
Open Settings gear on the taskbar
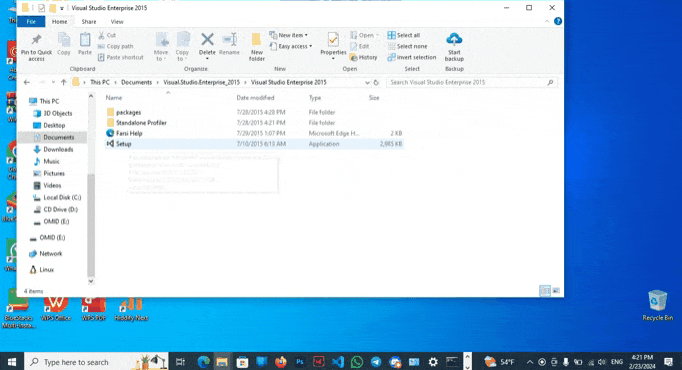(433, 362)
